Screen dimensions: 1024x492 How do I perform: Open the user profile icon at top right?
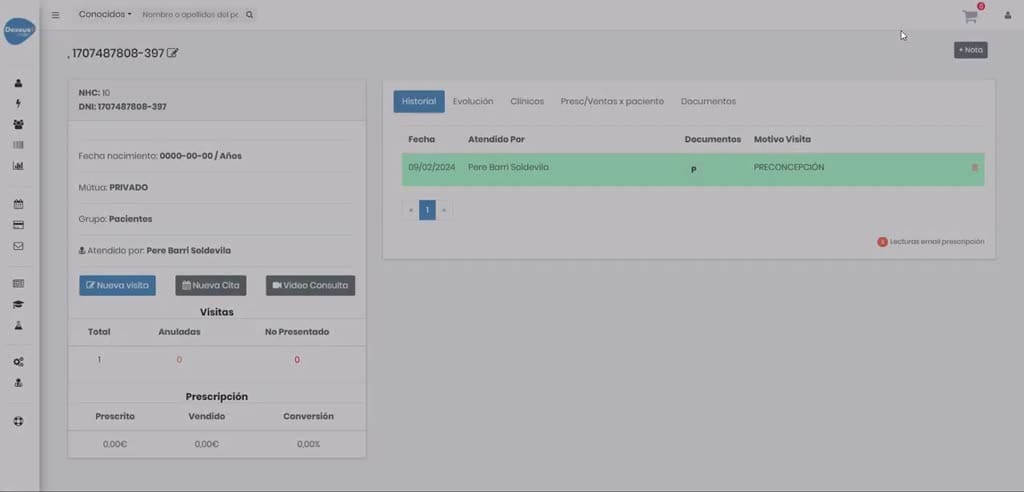(1008, 16)
